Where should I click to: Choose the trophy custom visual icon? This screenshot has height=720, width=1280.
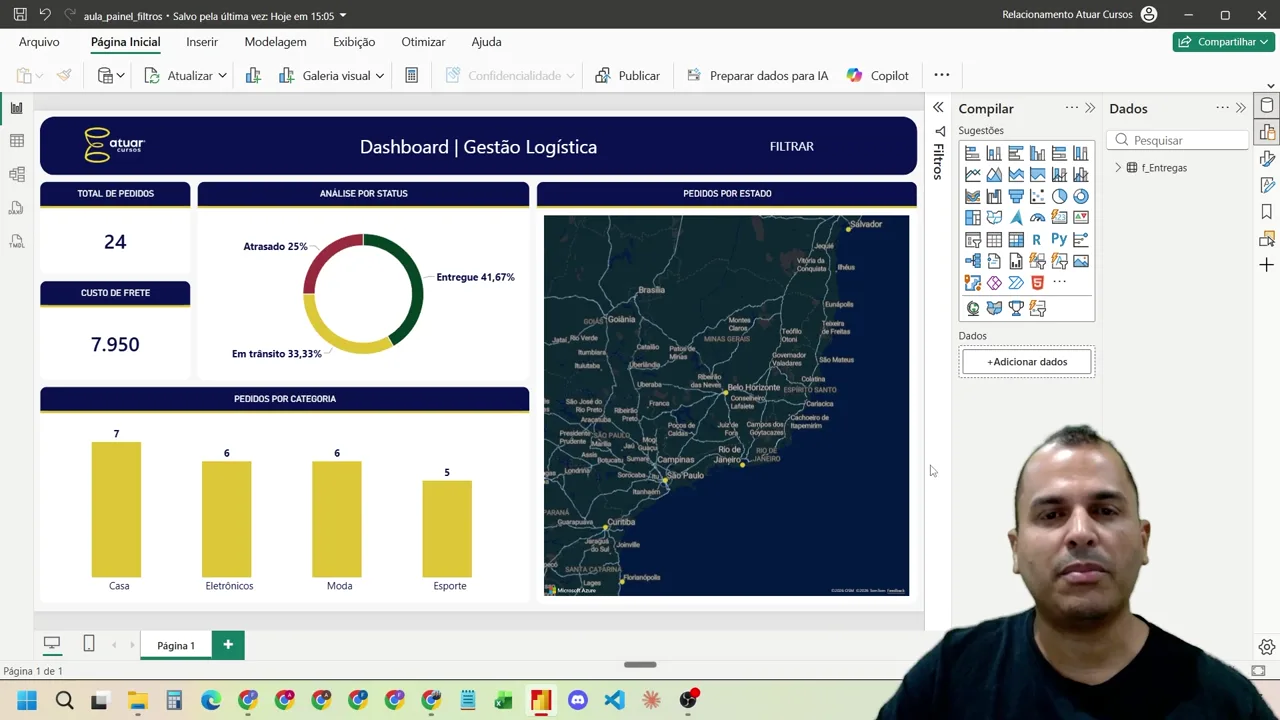pos(1016,308)
